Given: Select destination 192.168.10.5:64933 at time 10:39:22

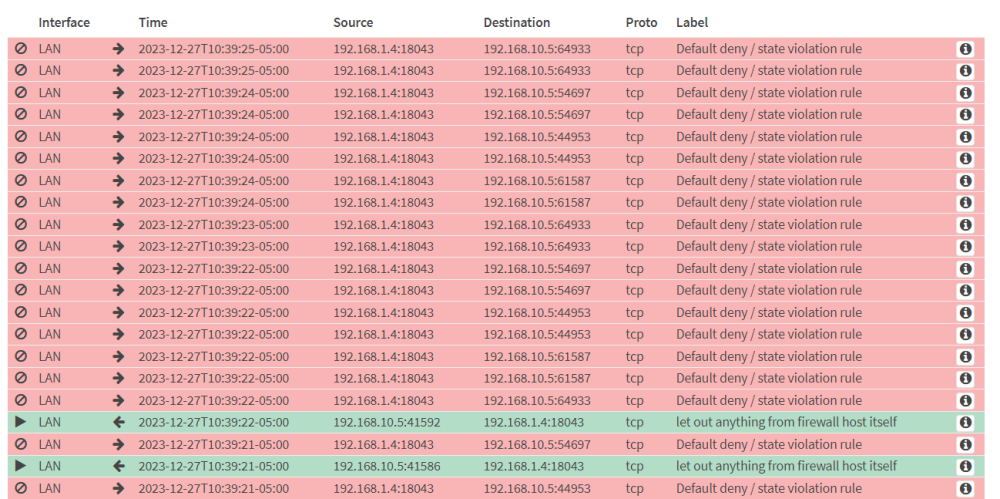Looking at the screenshot, I should (537, 400).
